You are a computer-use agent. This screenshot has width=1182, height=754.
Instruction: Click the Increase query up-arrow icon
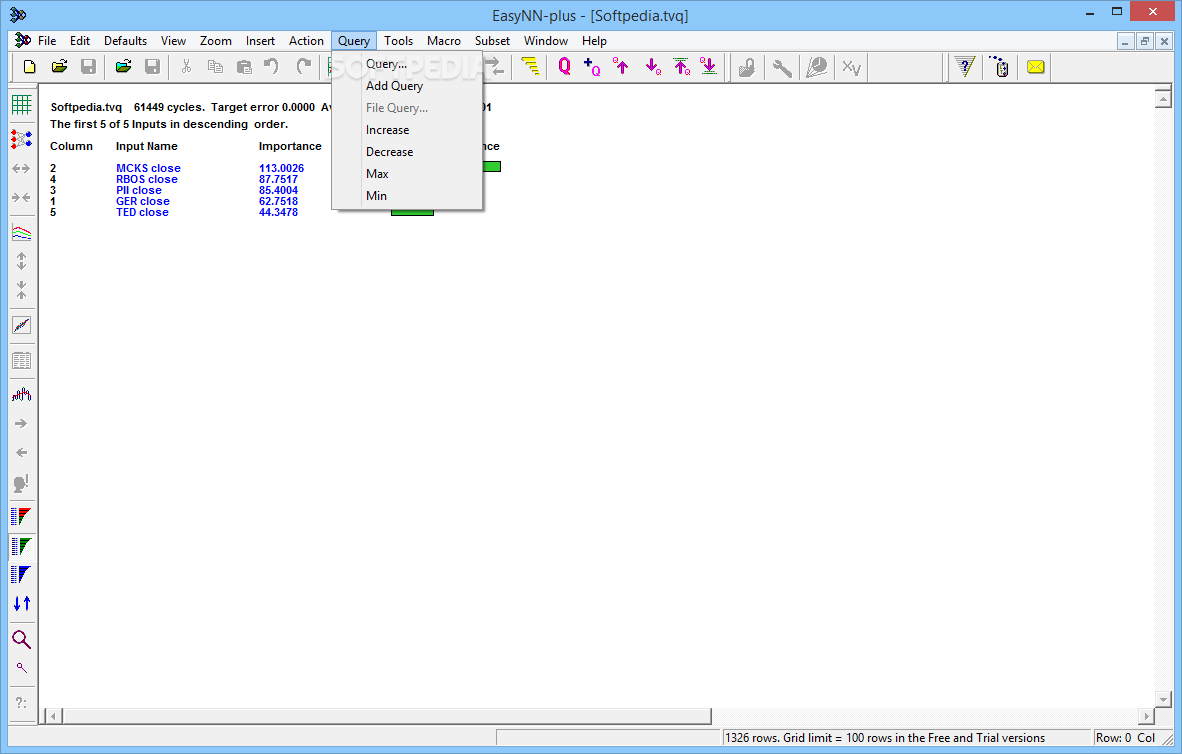click(x=621, y=67)
